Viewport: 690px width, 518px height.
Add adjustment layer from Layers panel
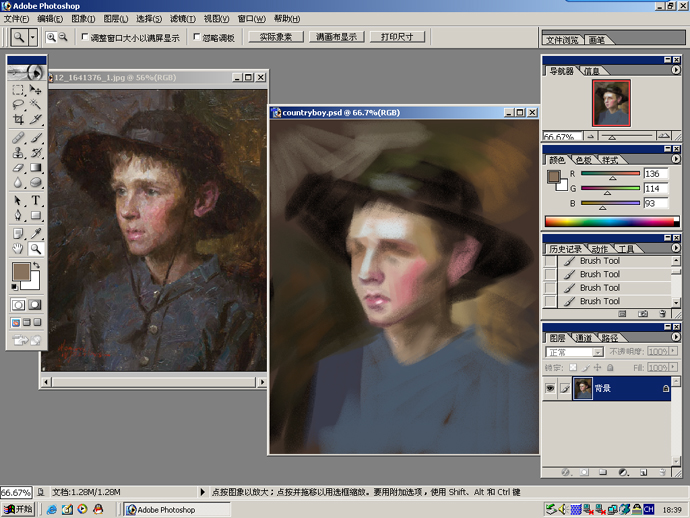point(623,472)
